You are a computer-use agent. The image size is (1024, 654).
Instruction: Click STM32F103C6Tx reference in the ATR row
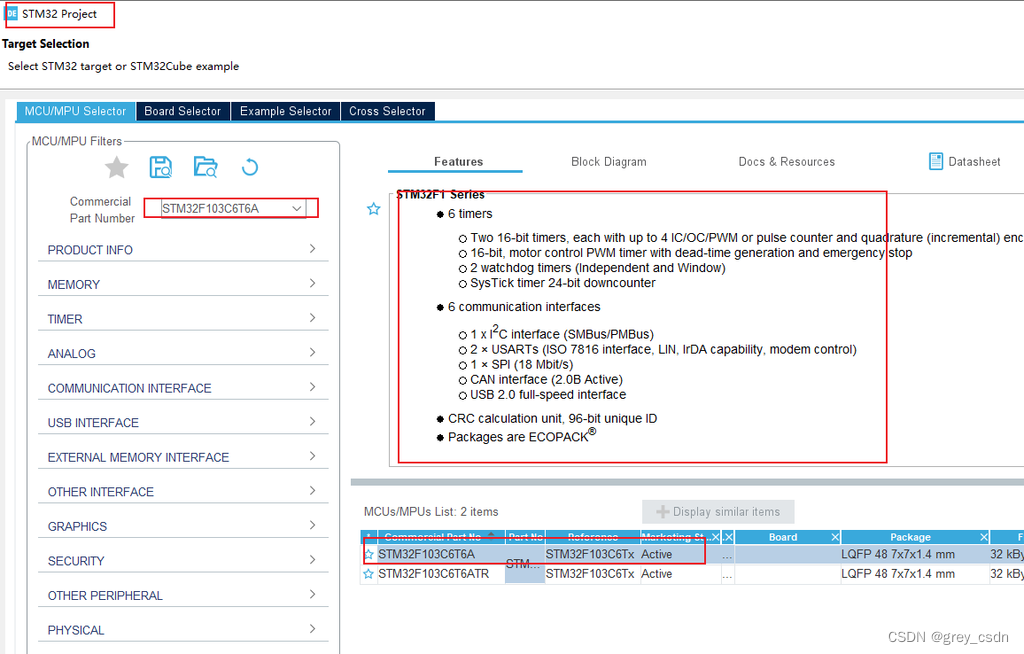(x=590, y=574)
